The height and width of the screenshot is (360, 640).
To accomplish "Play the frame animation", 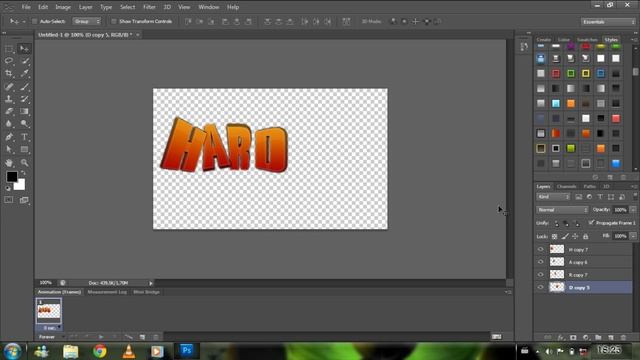I will (101, 337).
